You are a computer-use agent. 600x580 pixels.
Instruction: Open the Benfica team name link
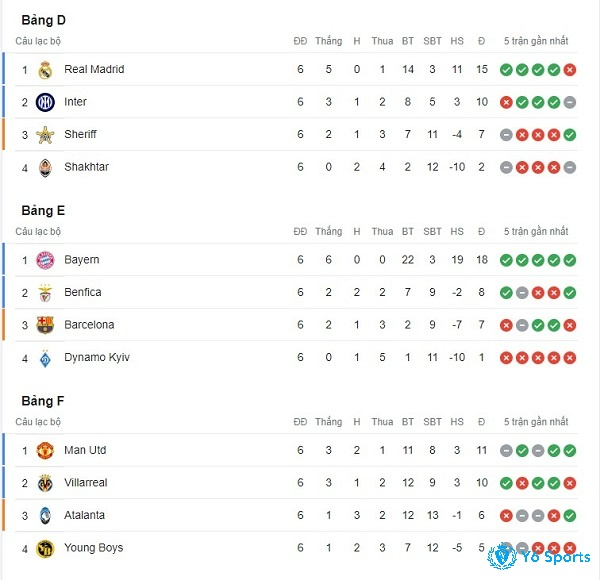83,293
